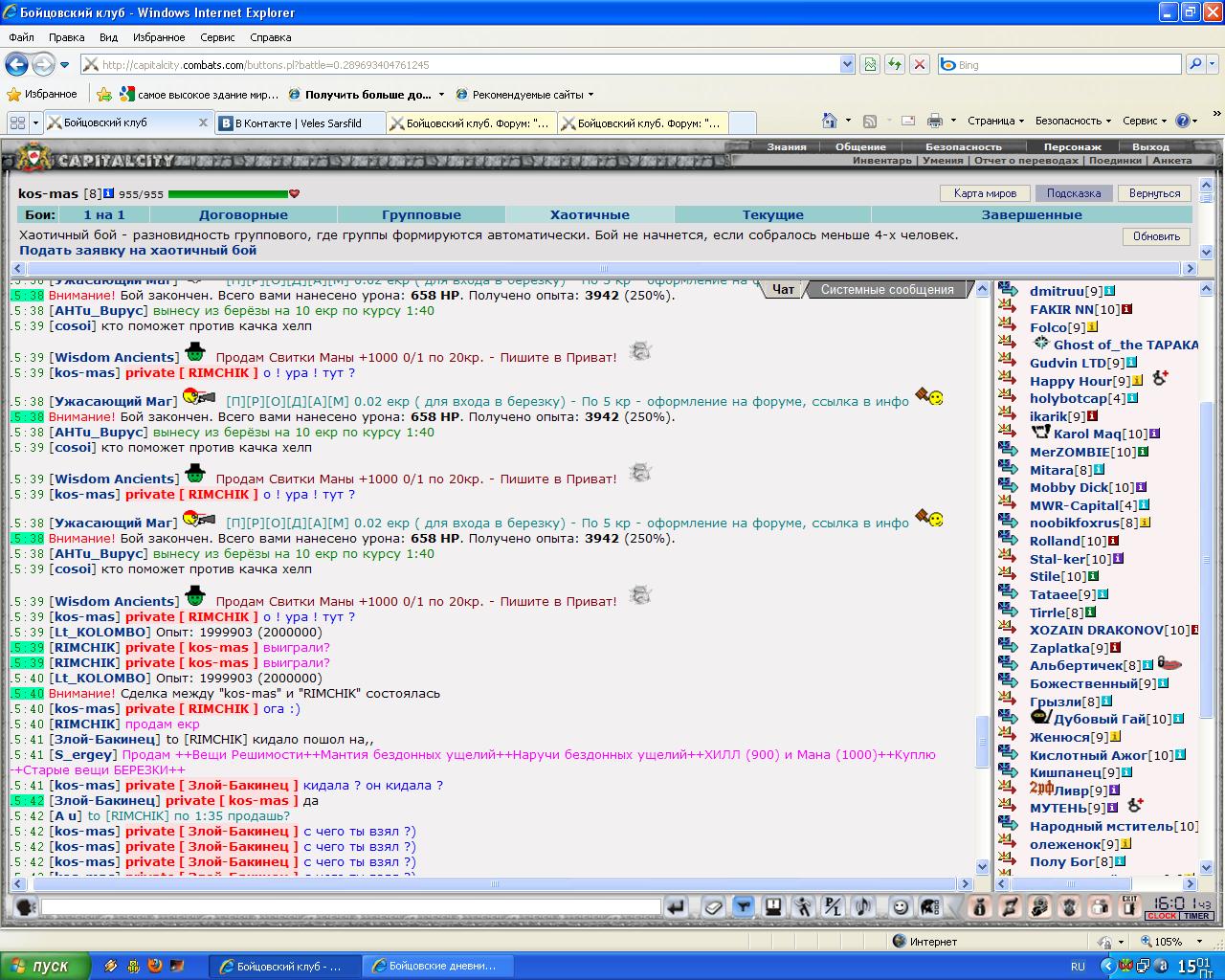Image resolution: width=1225 pixels, height=980 pixels.
Task: Open the Сервис browser menu
Action: (217, 37)
